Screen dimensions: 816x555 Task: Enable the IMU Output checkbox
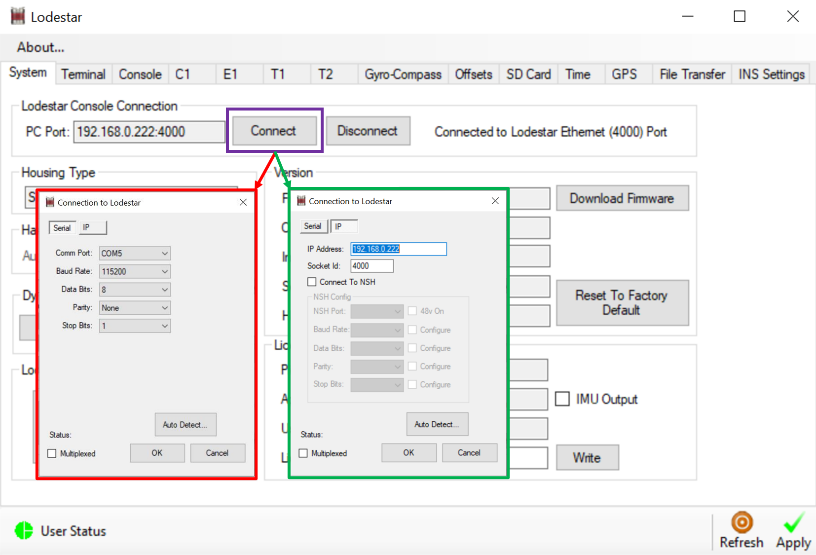point(564,399)
